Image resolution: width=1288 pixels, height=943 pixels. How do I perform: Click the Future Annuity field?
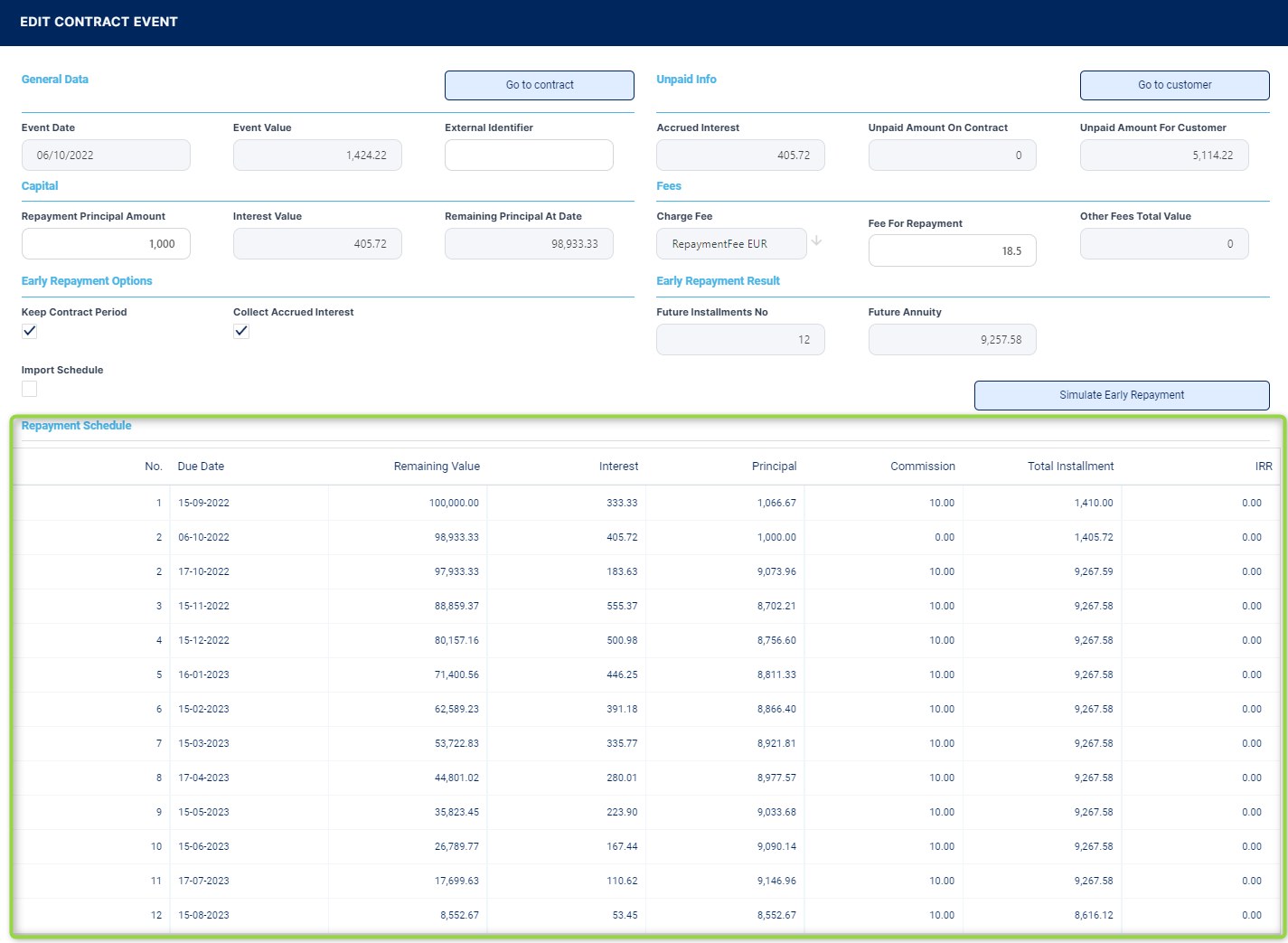tap(952, 340)
